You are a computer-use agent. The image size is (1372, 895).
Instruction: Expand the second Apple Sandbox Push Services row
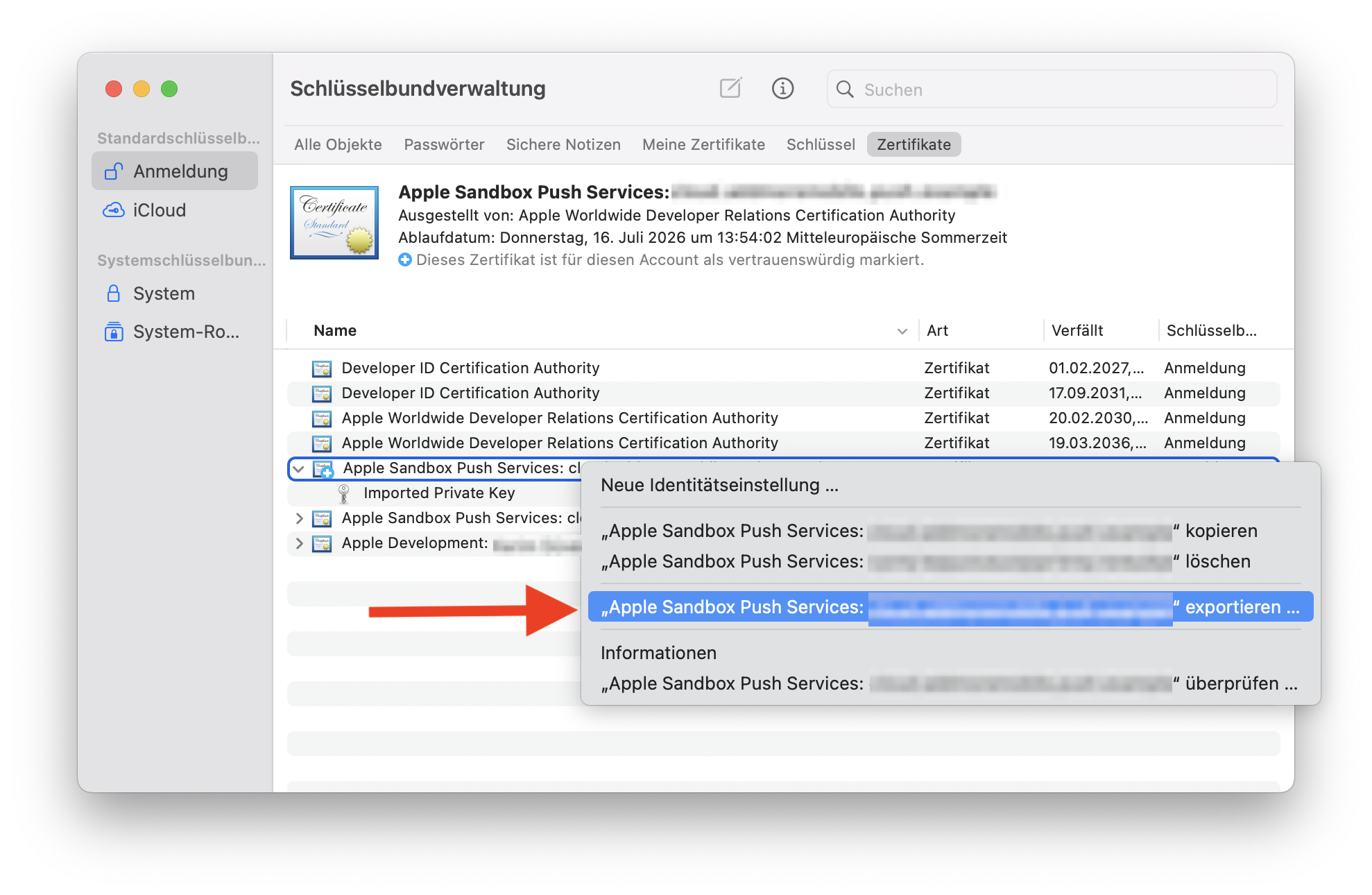tap(299, 518)
